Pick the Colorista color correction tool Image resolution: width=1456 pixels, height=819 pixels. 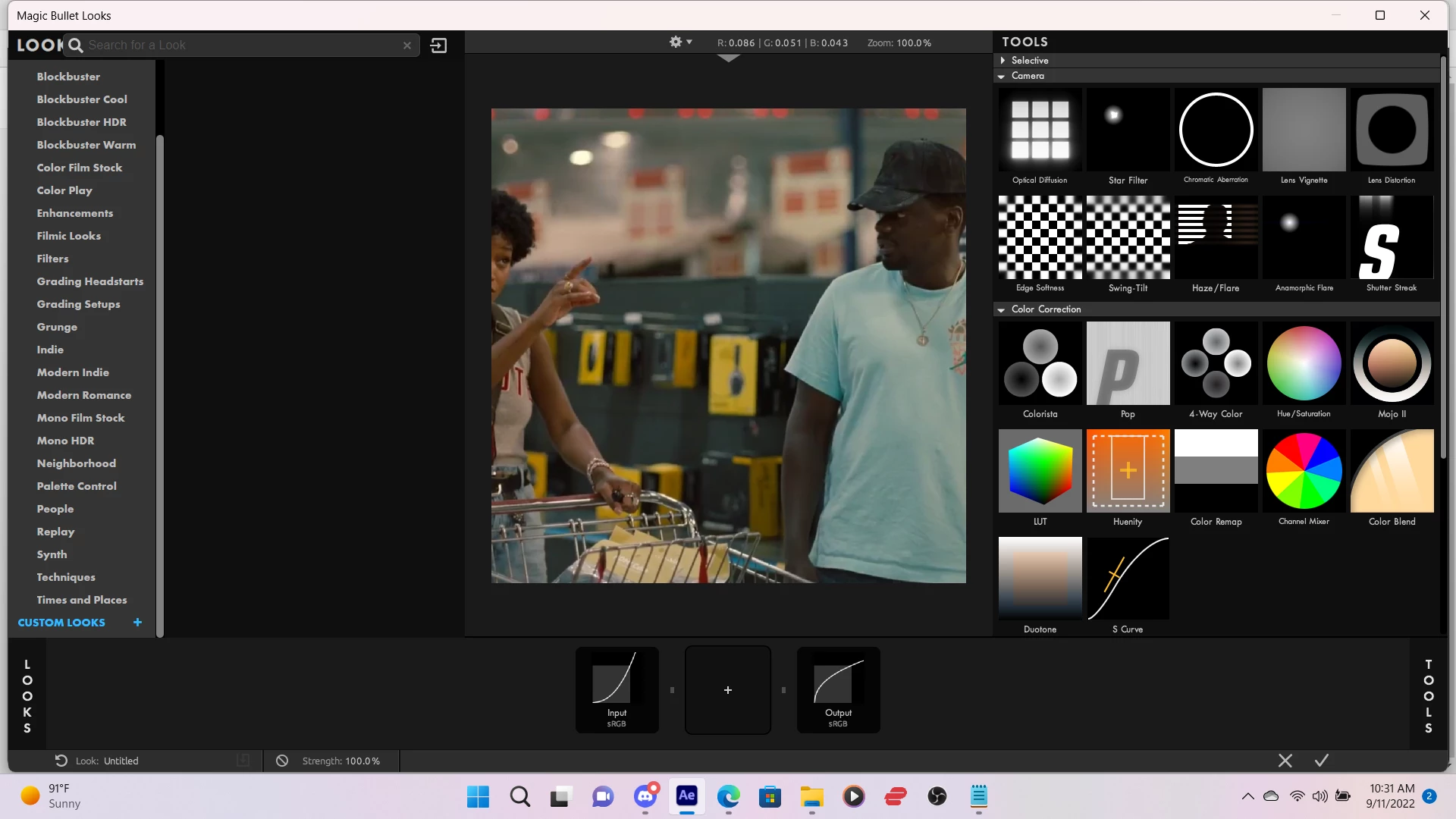(1040, 364)
